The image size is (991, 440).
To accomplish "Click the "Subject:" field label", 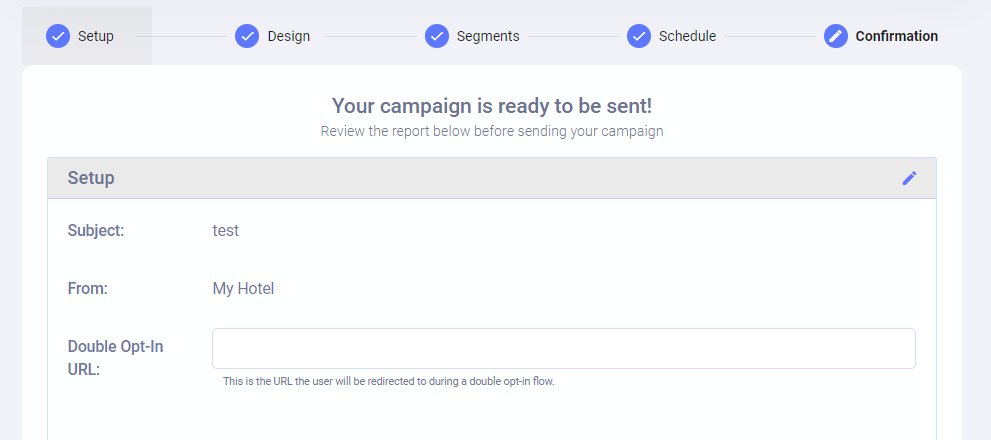I will [x=96, y=230].
